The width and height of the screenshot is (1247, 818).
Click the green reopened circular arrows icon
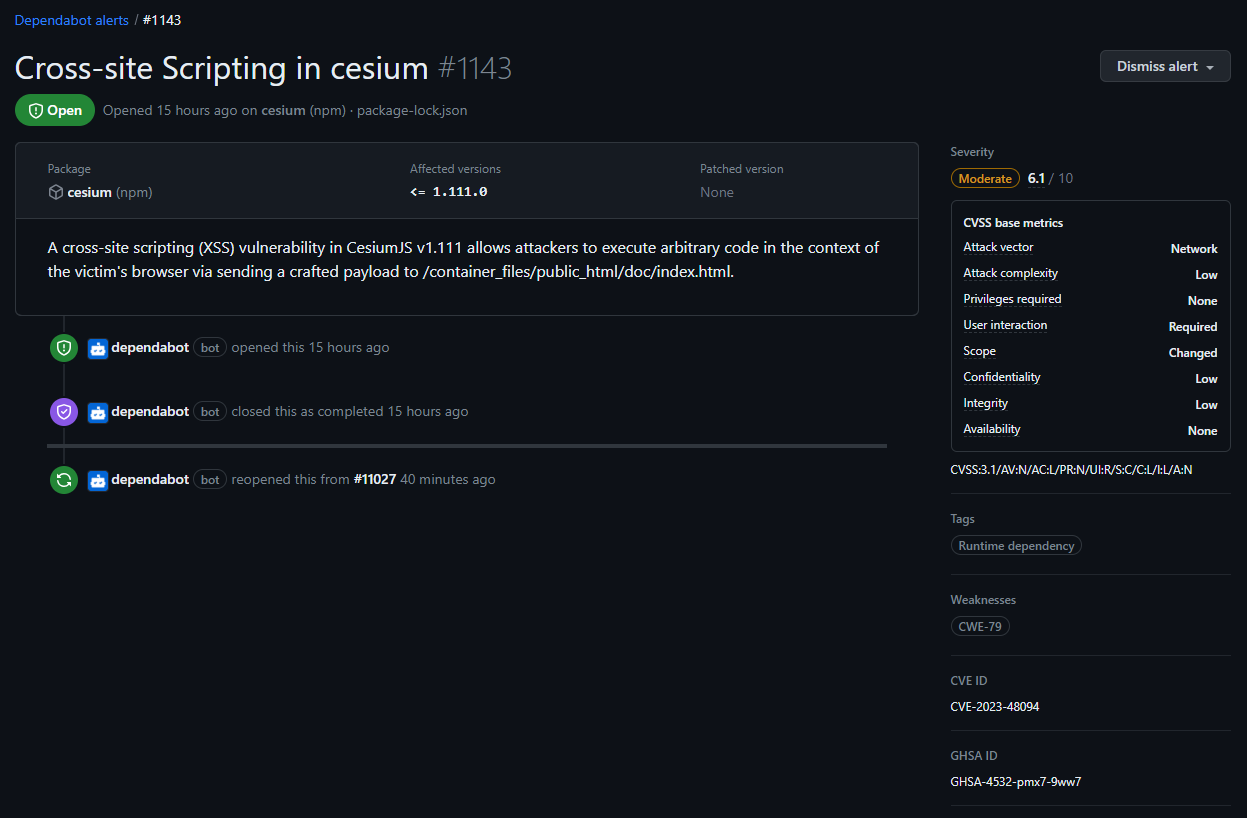tap(63, 479)
